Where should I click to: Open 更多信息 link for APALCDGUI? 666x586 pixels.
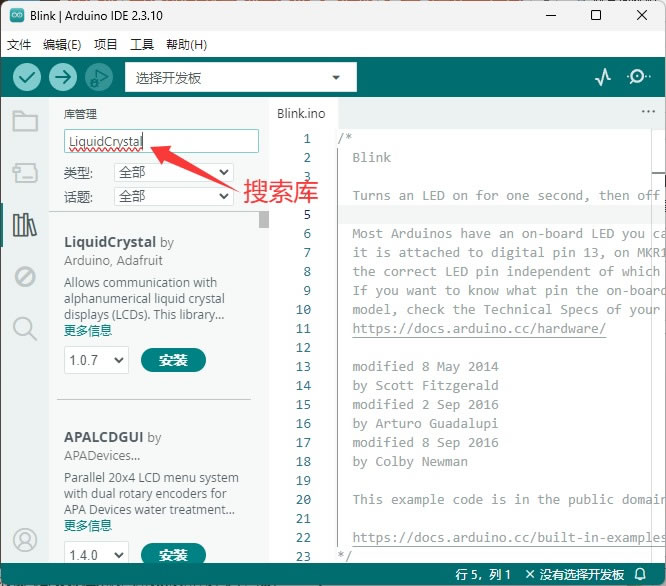coord(88,525)
